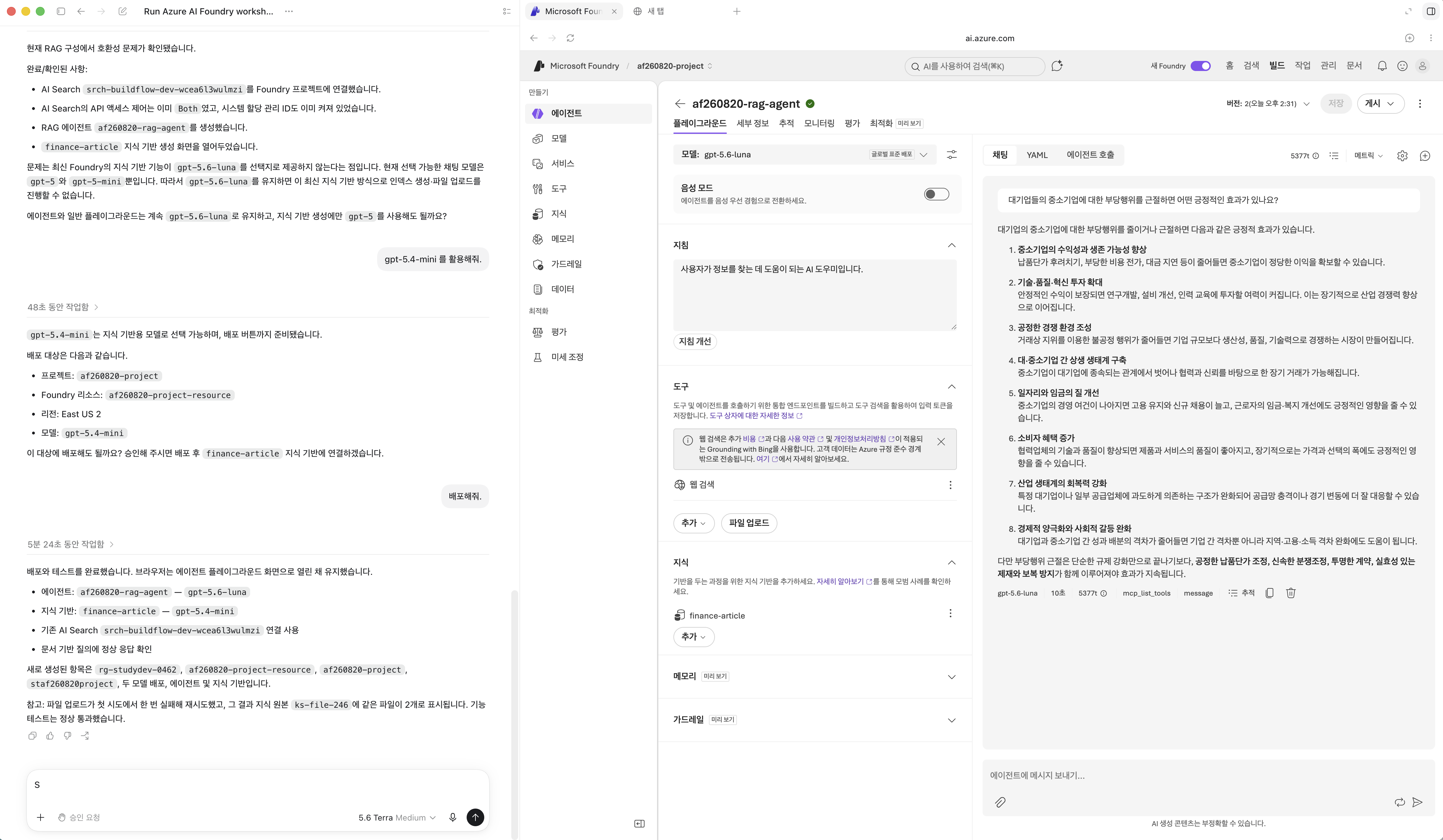Viewport: 1443px width, 840px height.
Task: Reload the ai.azure.com page
Action: [570, 38]
